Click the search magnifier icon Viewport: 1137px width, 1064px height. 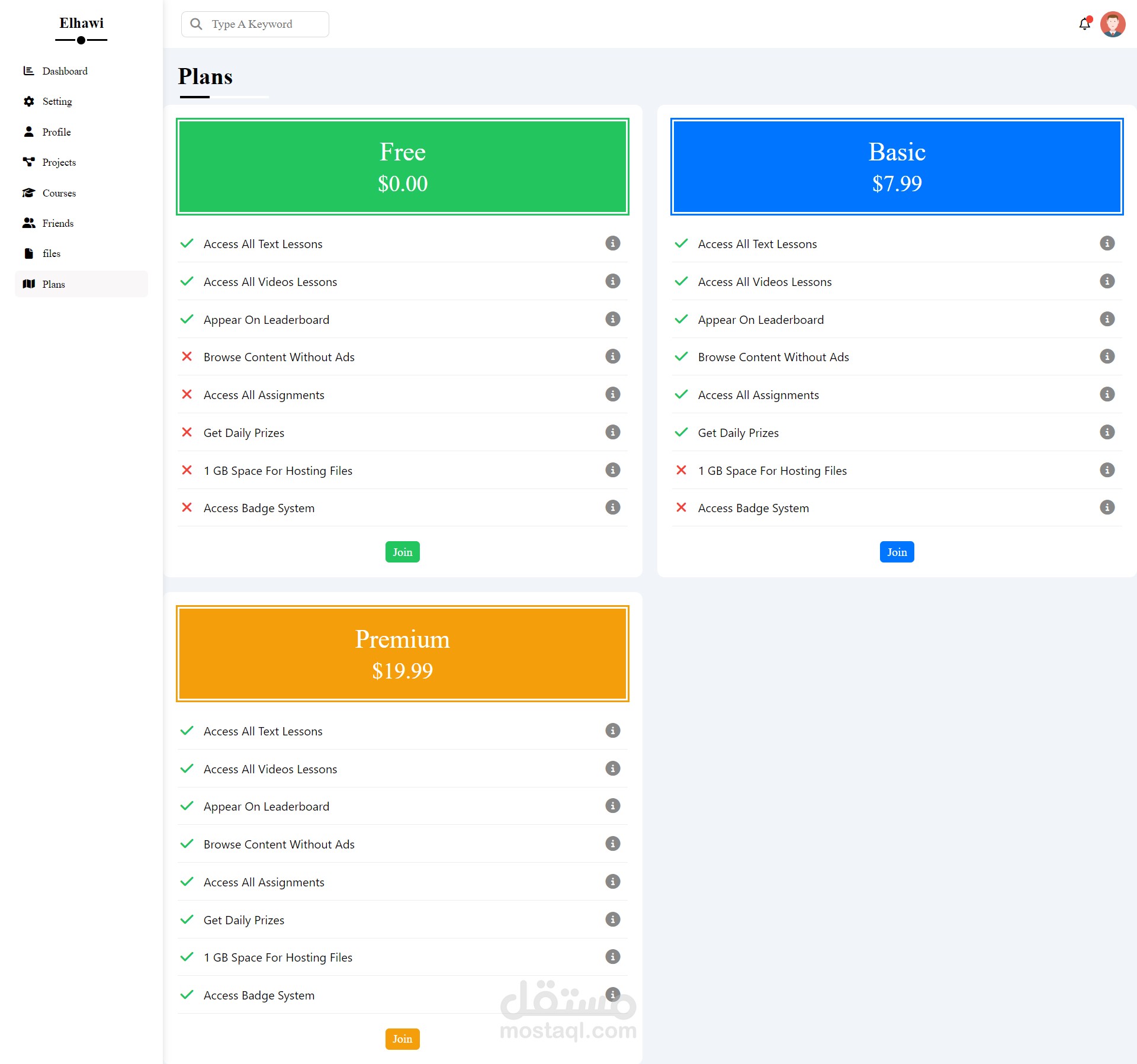tap(196, 24)
